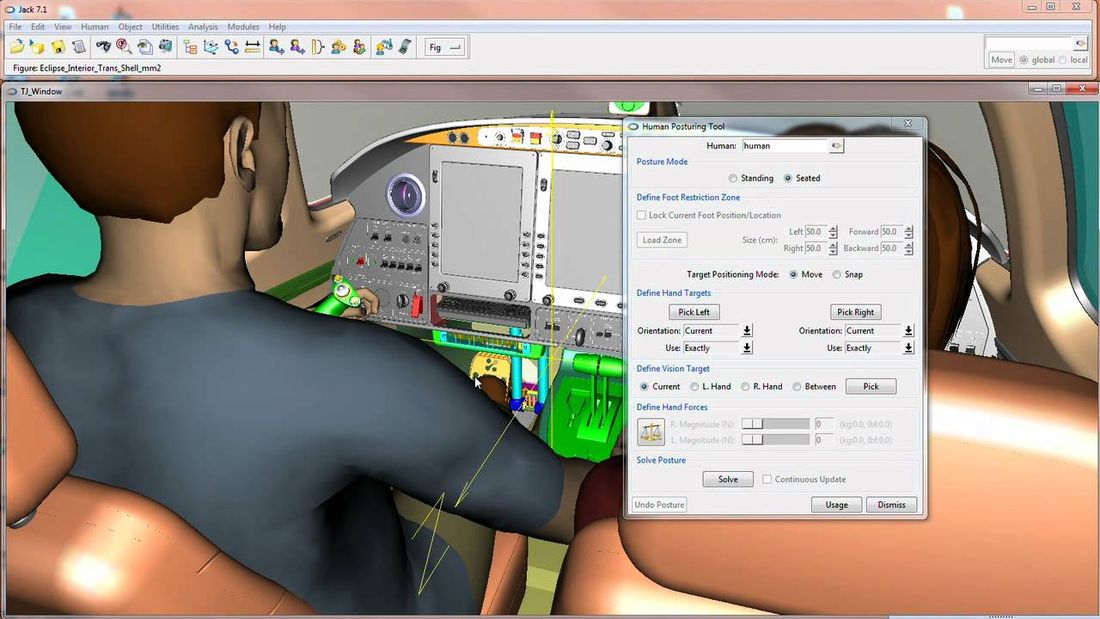Open the left hand Orientation dropdown

pos(746,330)
